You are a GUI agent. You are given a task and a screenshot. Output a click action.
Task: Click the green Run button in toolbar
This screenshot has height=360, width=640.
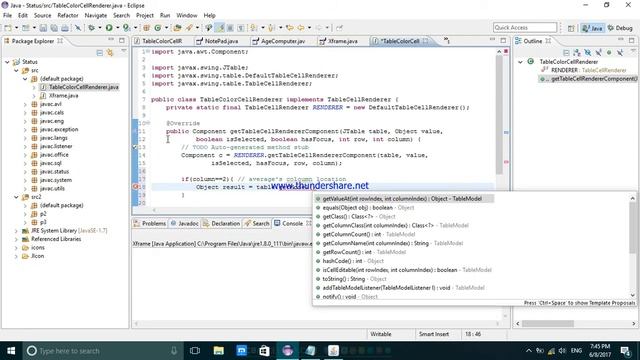click(x=109, y=28)
